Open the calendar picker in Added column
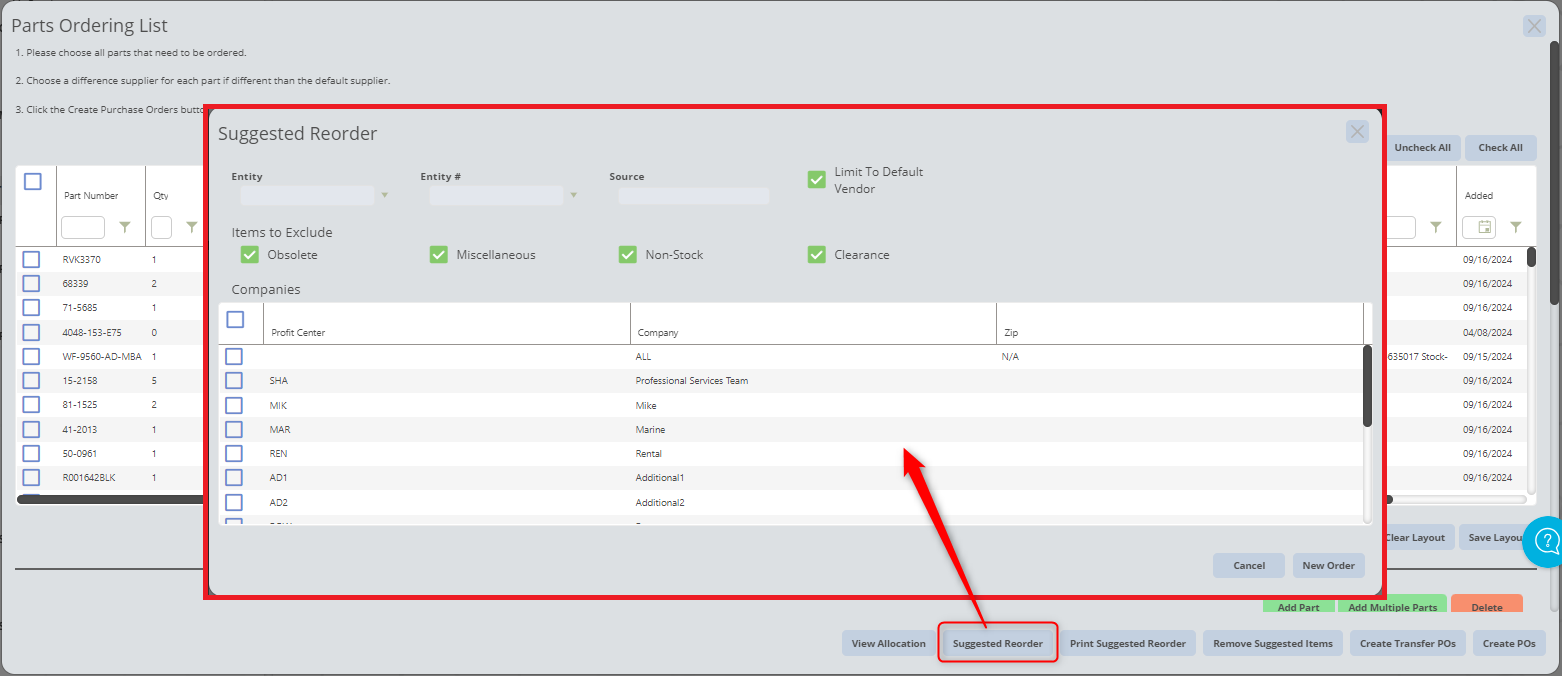Screen dimensions: 1562x676 1485,227
